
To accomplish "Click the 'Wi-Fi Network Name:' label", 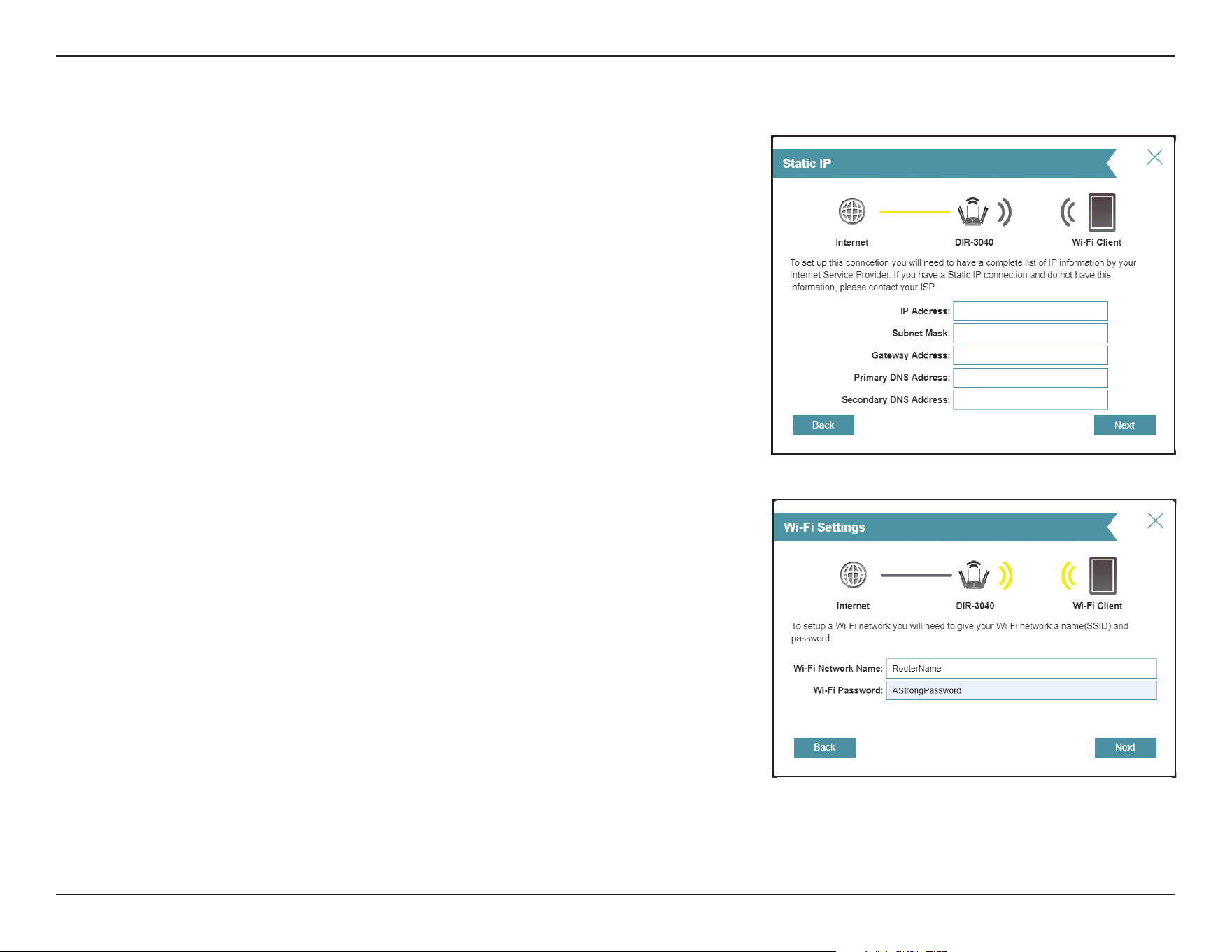I will [x=837, y=668].
